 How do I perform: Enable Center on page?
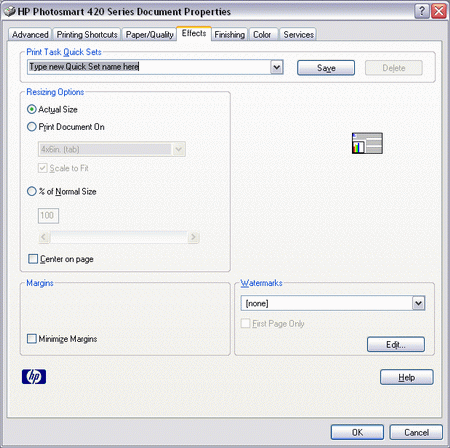(33, 259)
